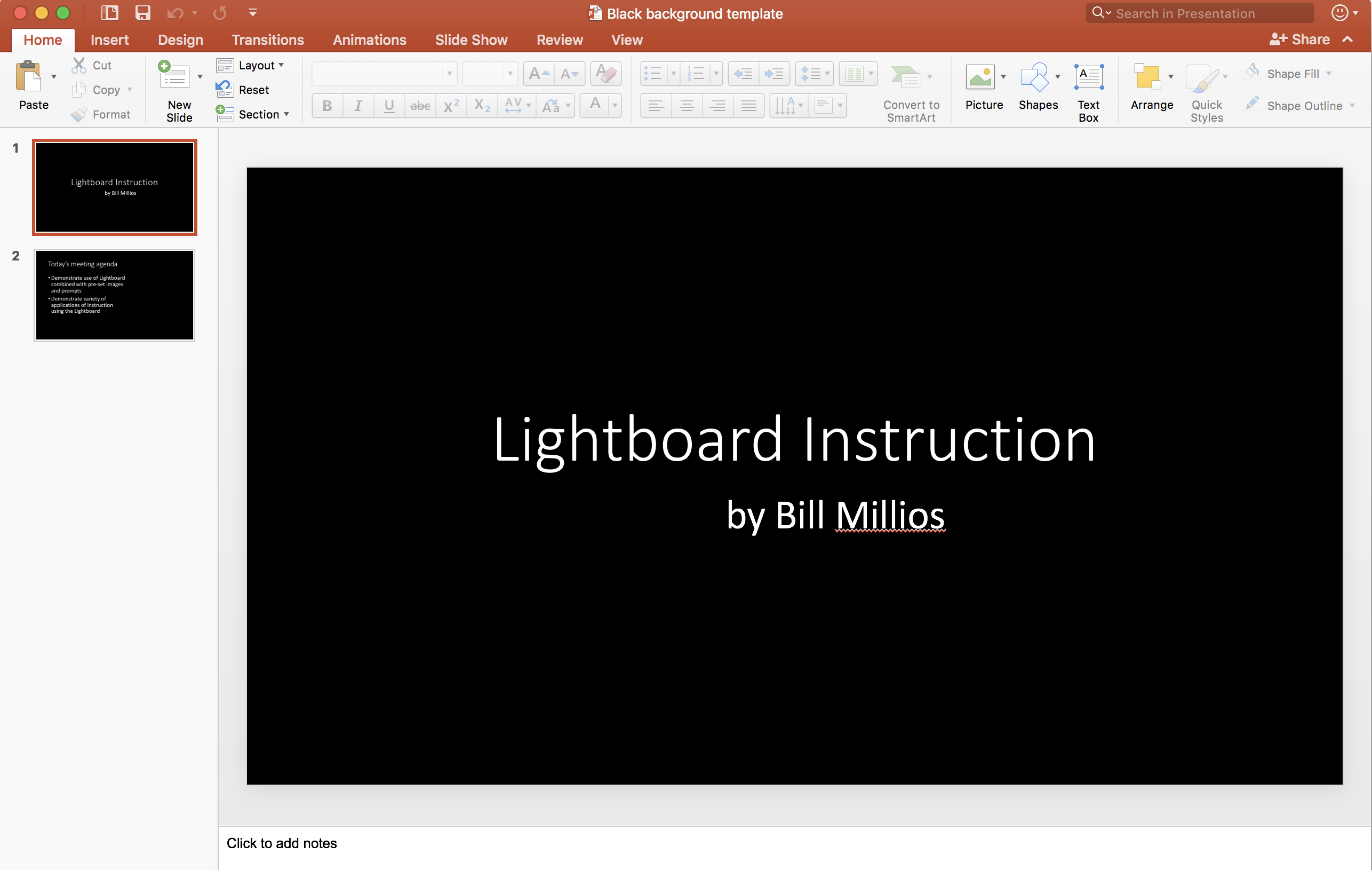
Task: Open the Animations tab
Action: coord(369,40)
